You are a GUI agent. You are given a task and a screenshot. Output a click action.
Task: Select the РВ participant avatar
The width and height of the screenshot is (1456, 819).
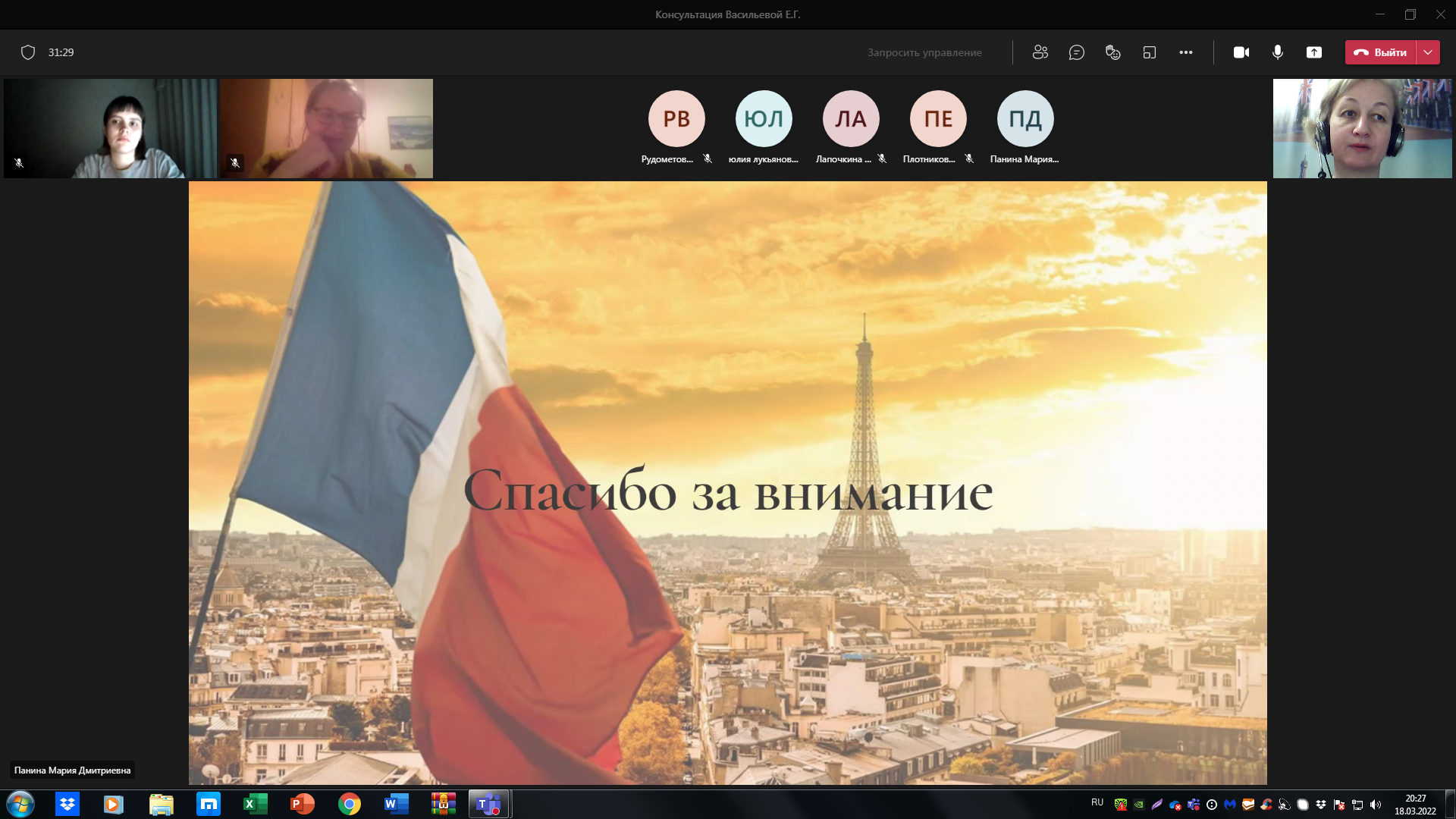[676, 119]
